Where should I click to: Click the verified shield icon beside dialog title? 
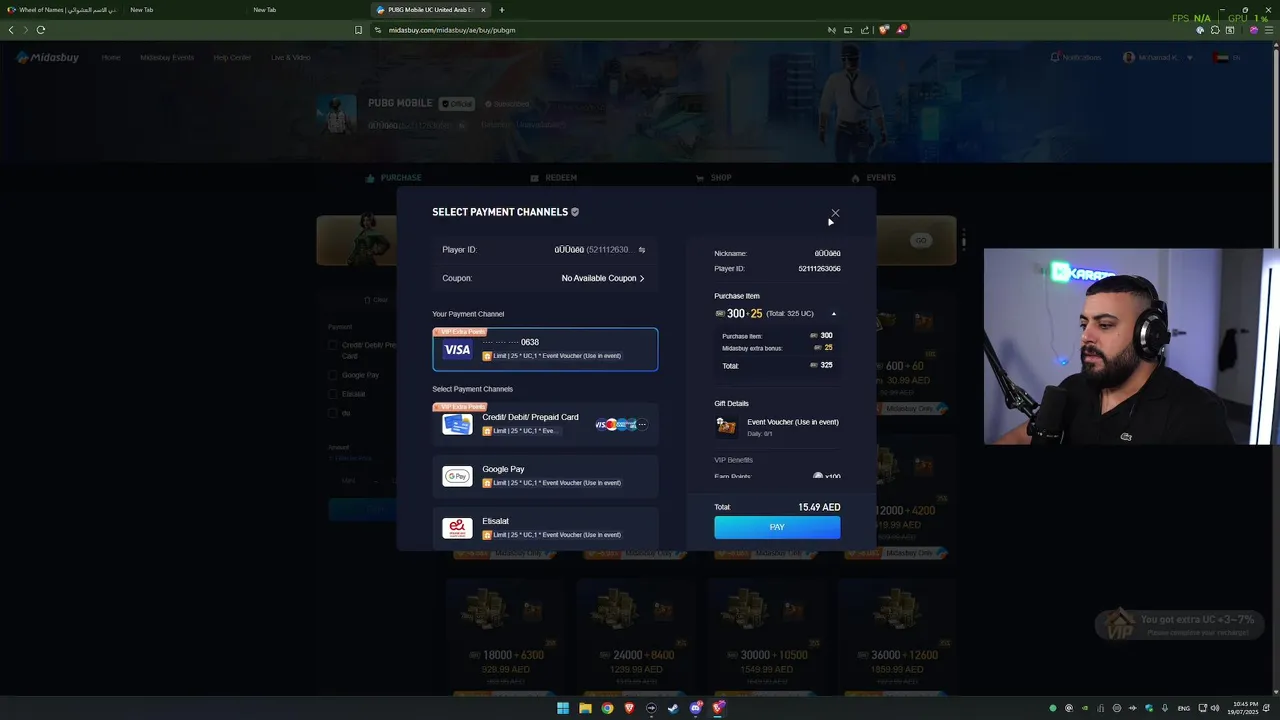tap(575, 212)
